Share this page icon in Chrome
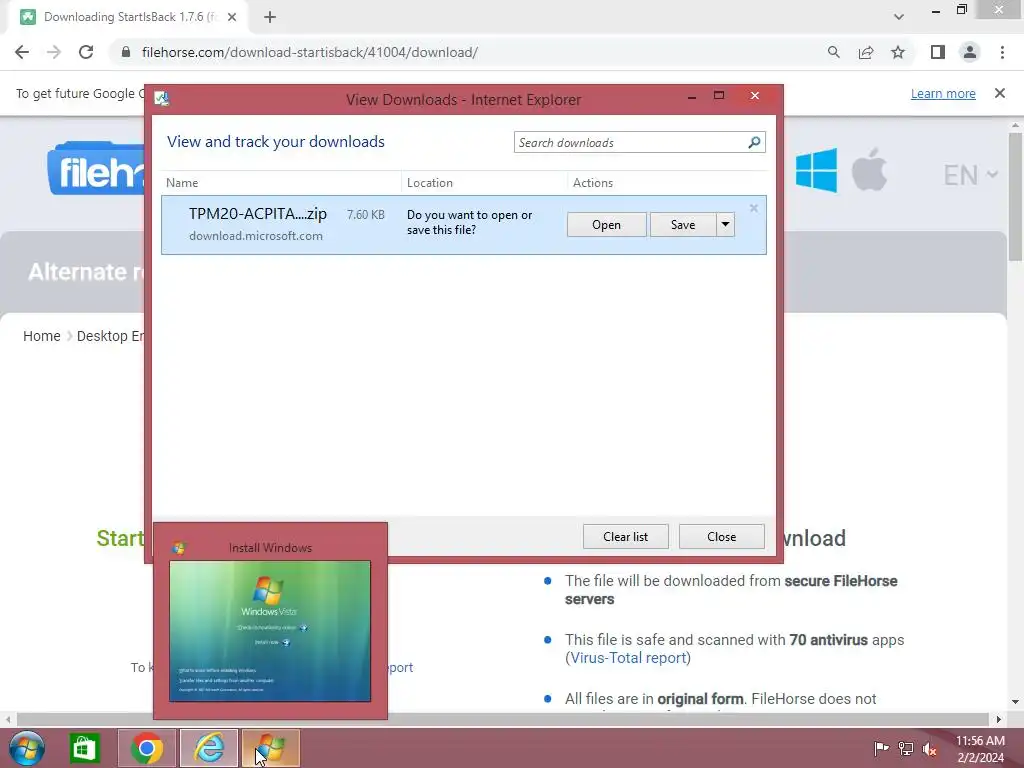 (866, 52)
